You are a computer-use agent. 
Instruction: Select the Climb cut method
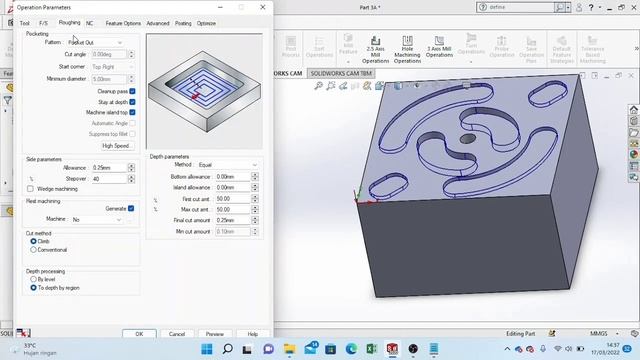click(33, 241)
